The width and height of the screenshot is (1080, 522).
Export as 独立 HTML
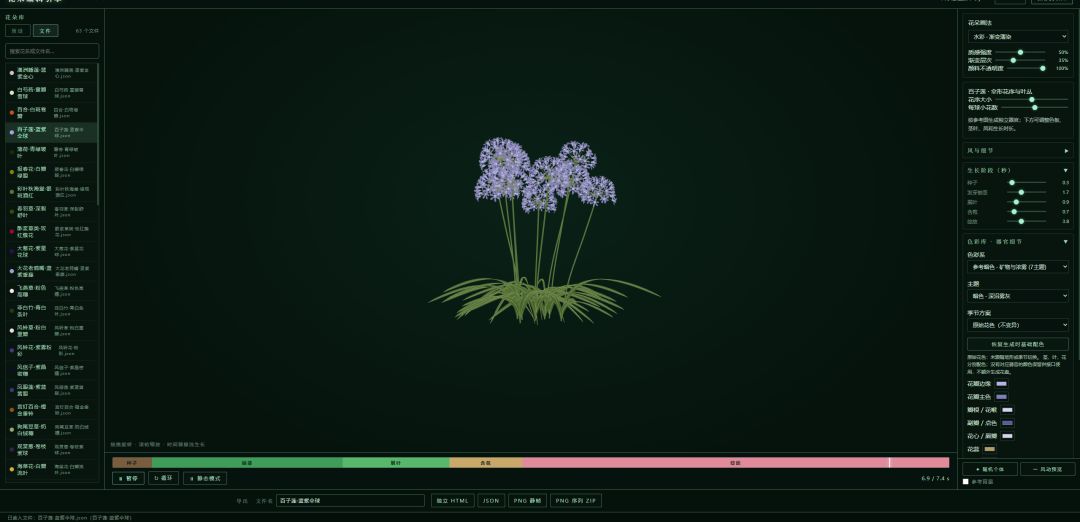pyautogui.click(x=453, y=501)
